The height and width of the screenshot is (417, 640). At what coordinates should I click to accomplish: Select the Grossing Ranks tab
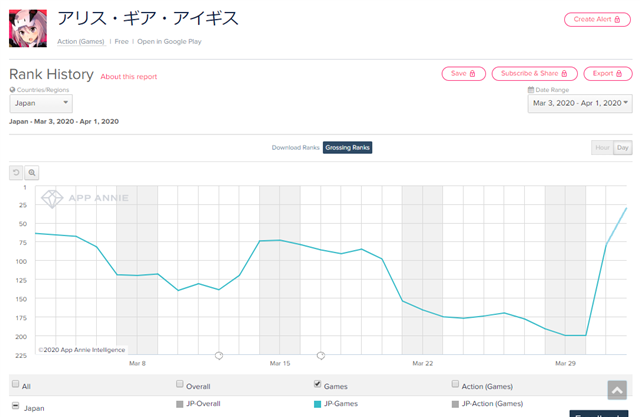pos(347,148)
